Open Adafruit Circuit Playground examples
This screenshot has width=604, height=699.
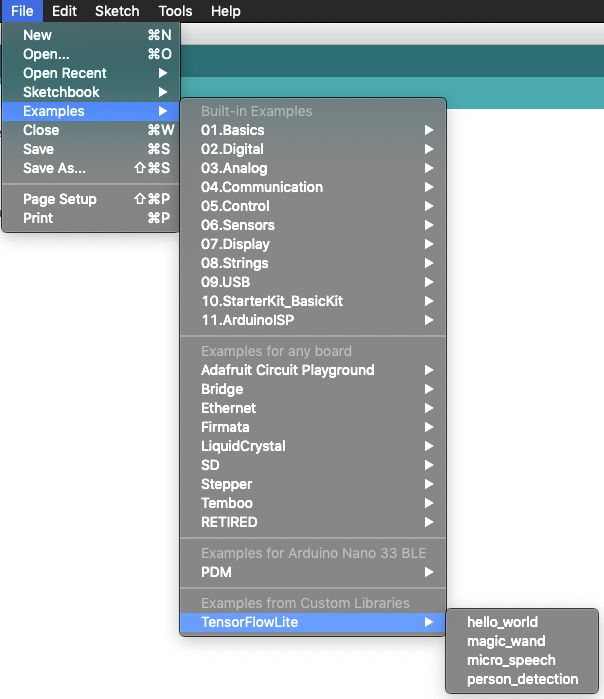pyautogui.click(x=313, y=370)
